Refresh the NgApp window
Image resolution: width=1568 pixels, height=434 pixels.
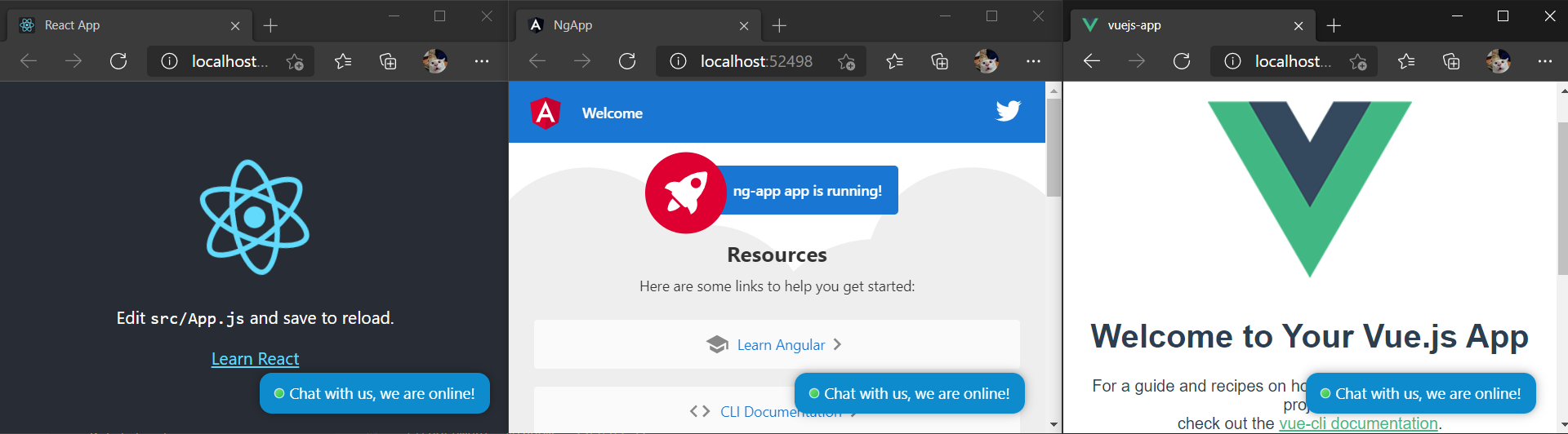[627, 61]
